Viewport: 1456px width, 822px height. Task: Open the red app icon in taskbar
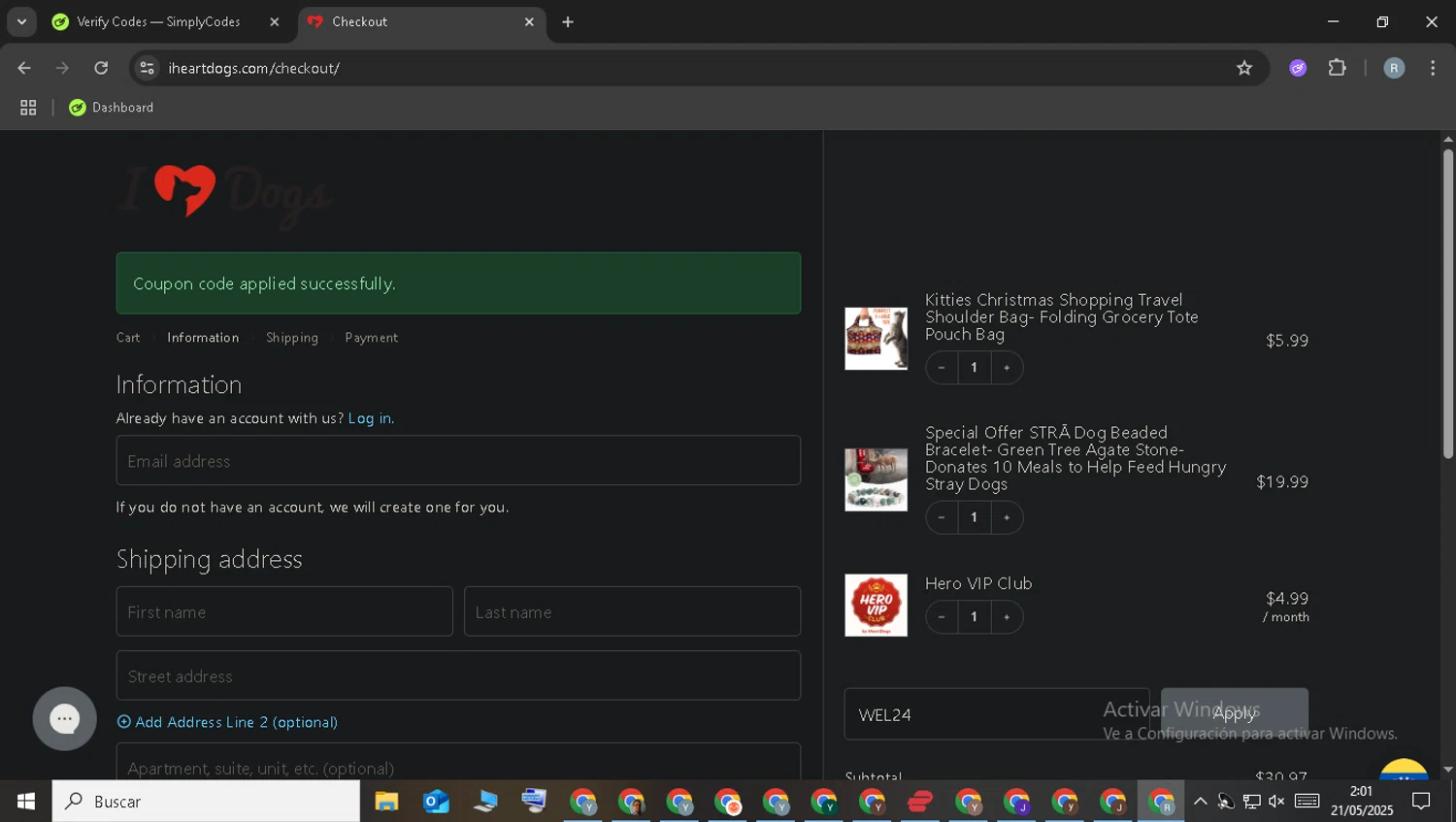click(x=920, y=802)
